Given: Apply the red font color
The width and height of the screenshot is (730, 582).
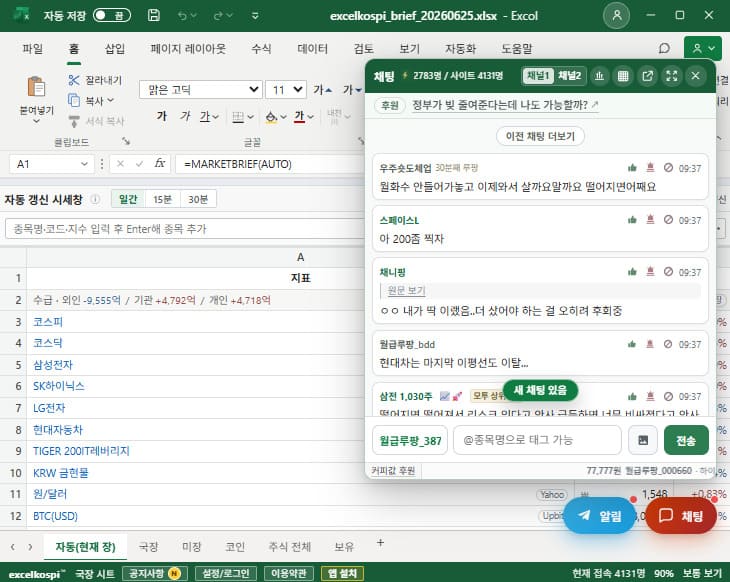Looking at the screenshot, I should pos(299,116).
